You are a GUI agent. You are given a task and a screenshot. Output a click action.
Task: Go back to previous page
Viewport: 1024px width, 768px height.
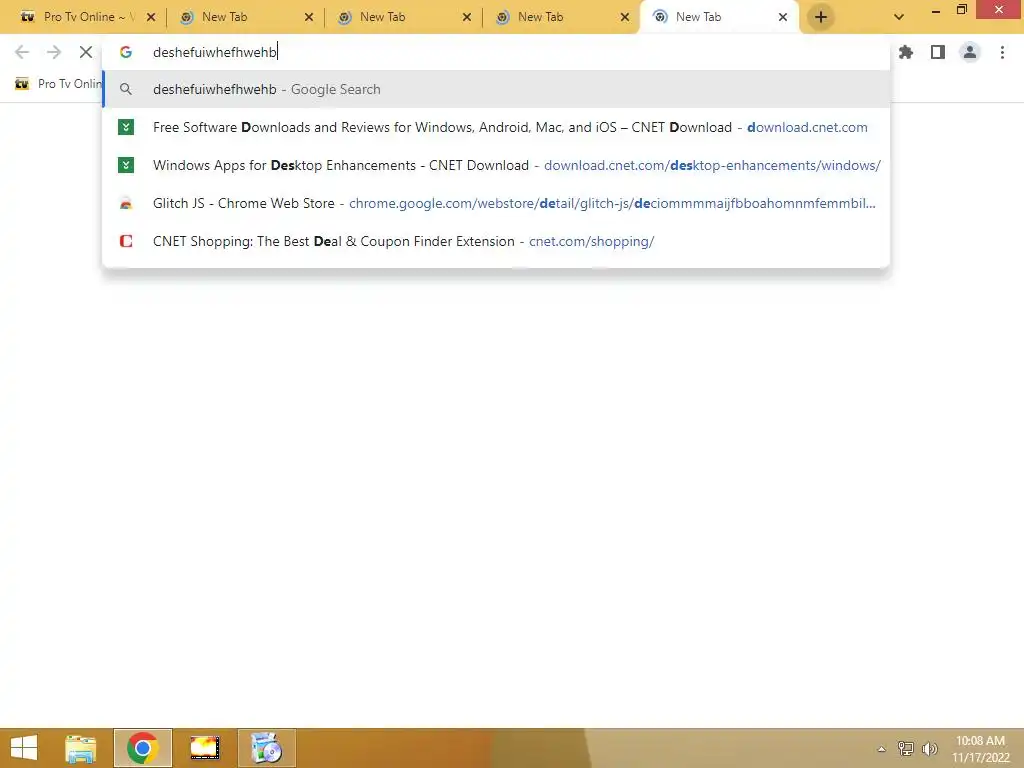pyautogui.click(x=22, y=52)
